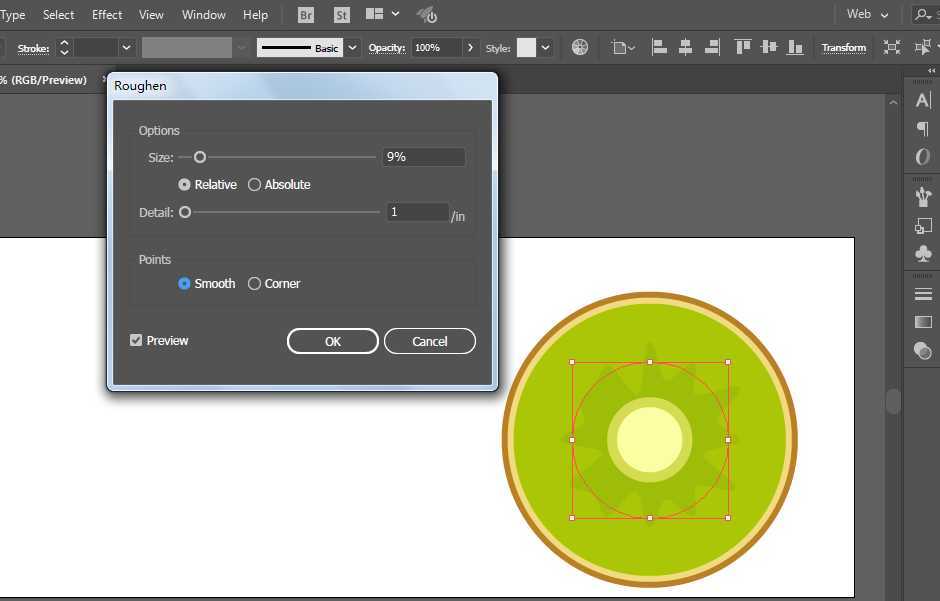The image size is (940, 601).
Task: Cancel the Roughen dialog
Action: pos(429,342)
